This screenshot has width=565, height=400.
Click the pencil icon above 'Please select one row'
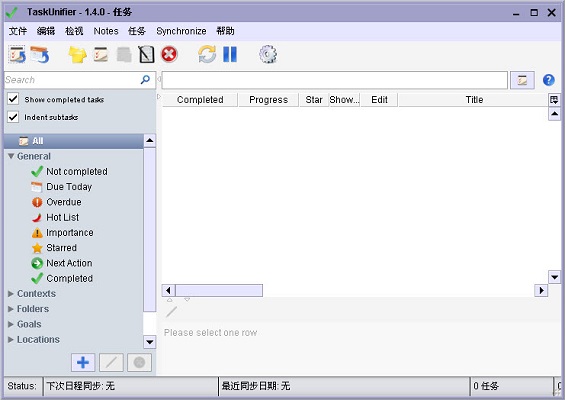[172, 312]
